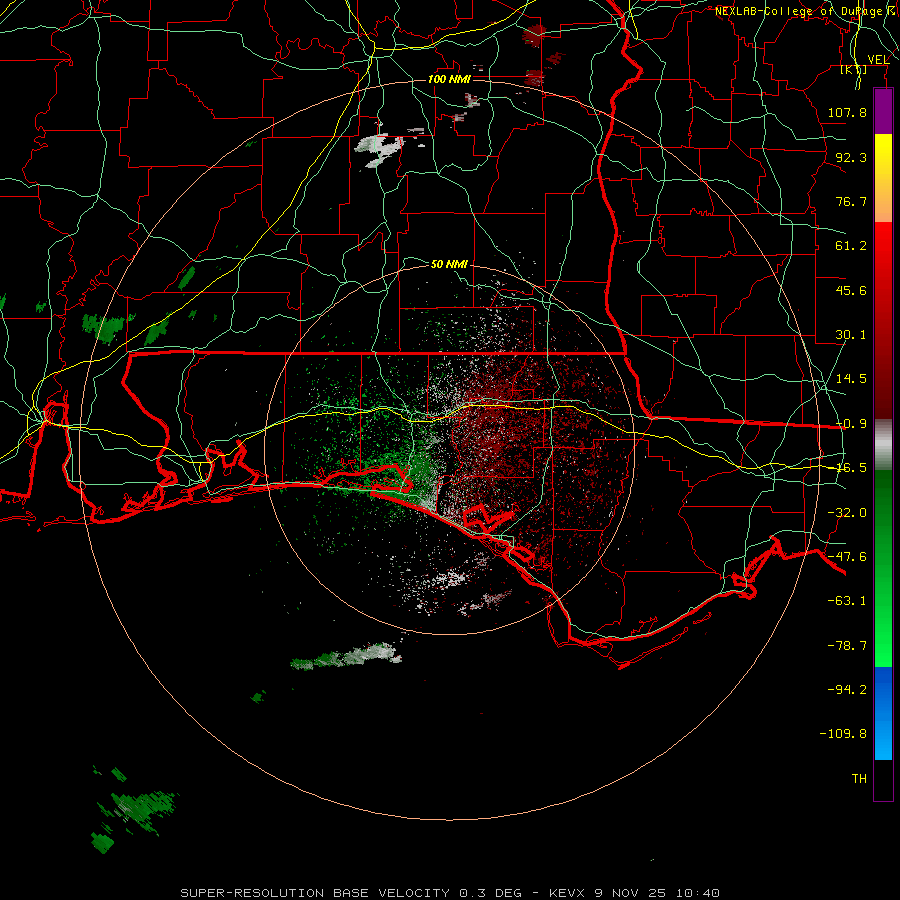Image resolution: width=900 pixels, height=900 pixels.
Task: Click the -109.8 legend value
Action: [x=843, y=734]
